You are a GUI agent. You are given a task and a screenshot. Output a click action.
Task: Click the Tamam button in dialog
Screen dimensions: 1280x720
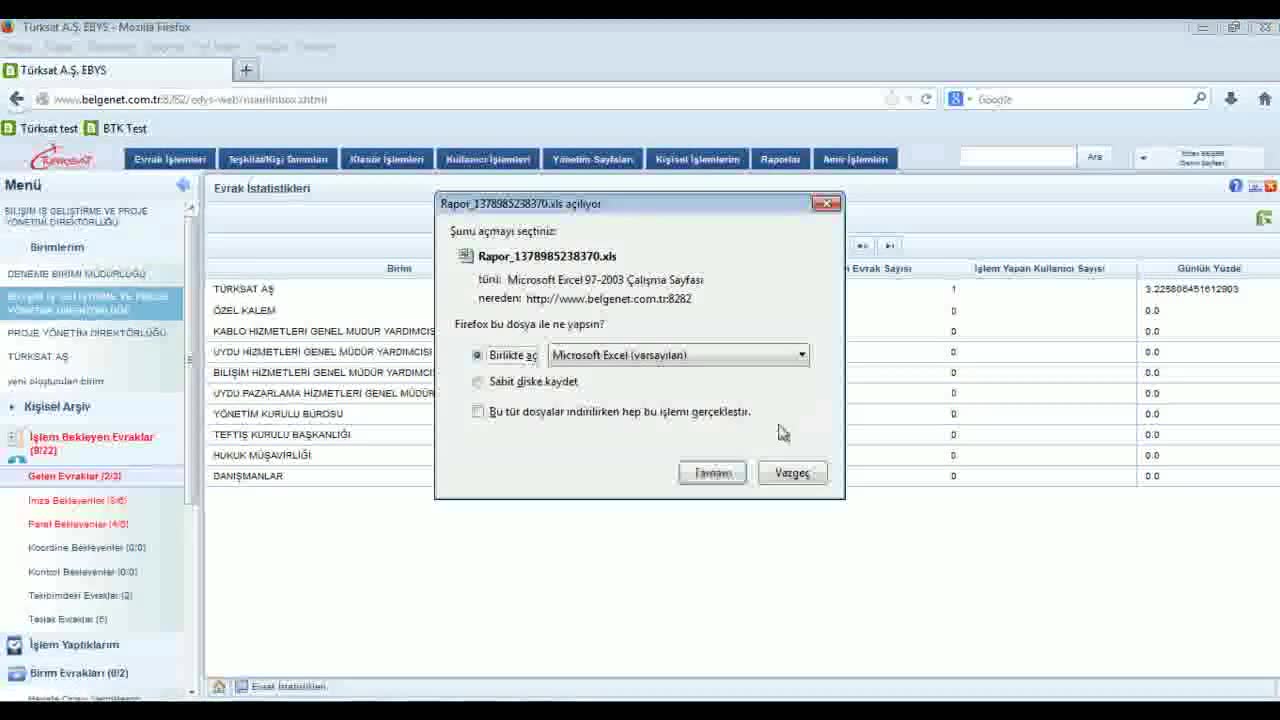point(713,473)
